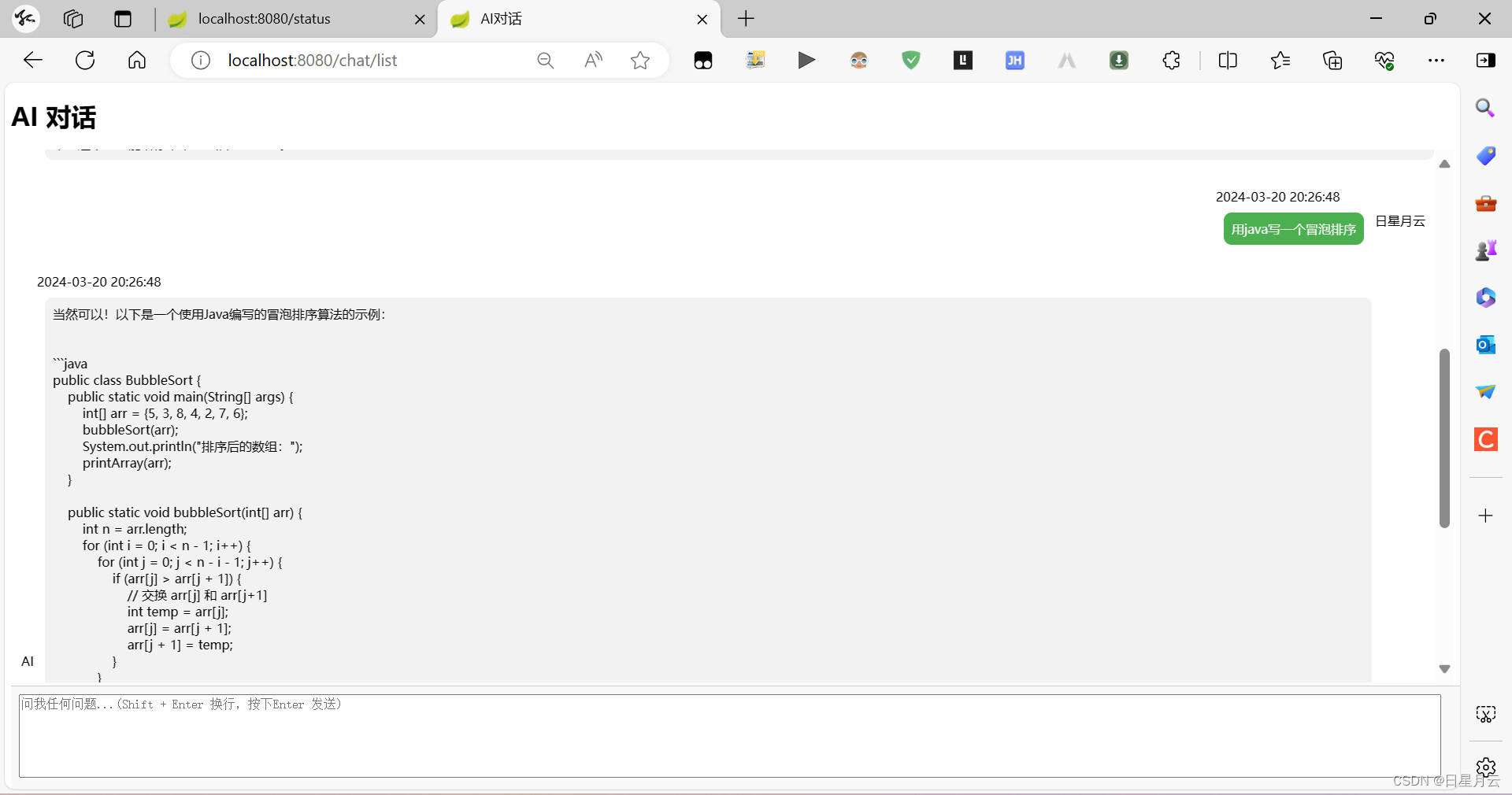The image size is (1512, 795).
Task: Open sidebar Outlook icon
Action: point(1485,345)
